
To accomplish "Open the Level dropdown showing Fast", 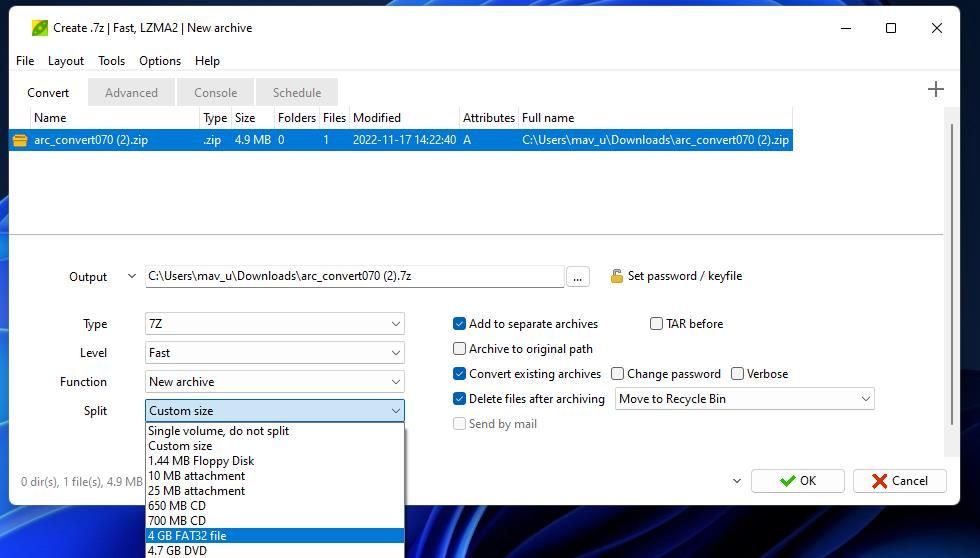I will coord(274,352).
